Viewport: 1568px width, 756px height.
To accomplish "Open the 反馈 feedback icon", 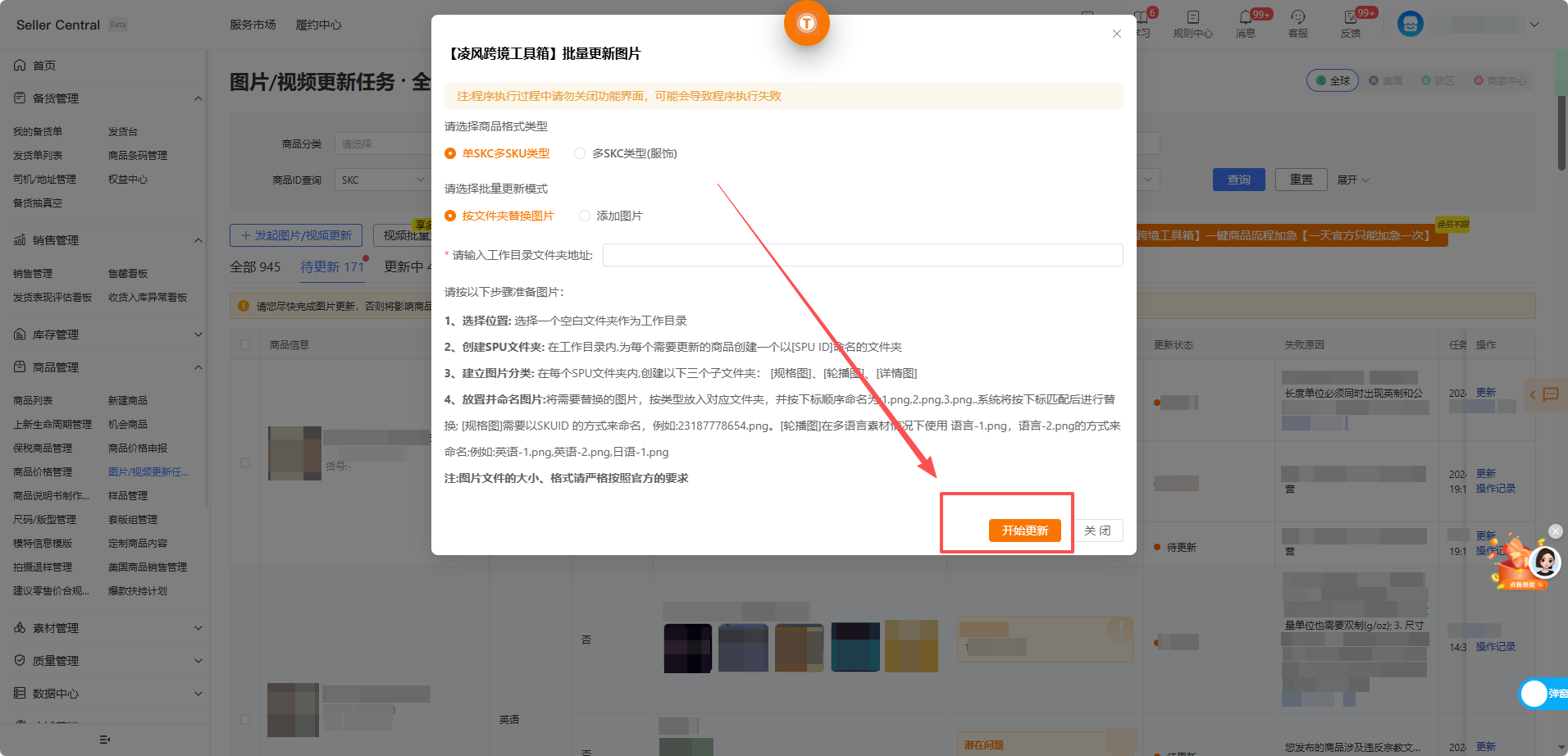I will [1350, 17].
